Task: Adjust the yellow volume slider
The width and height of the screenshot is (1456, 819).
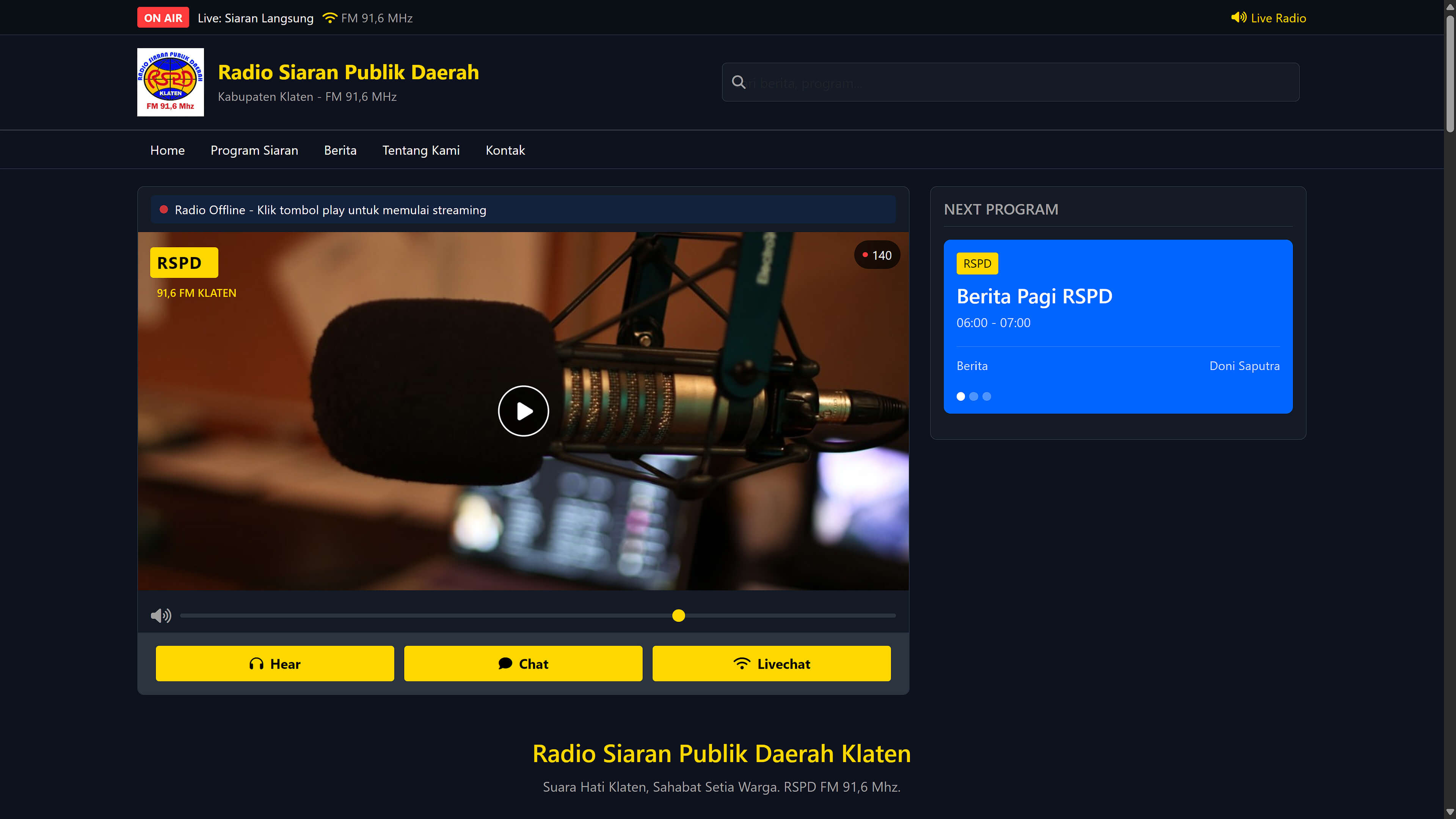Action: pyautogui.click(x=678, y=615)
